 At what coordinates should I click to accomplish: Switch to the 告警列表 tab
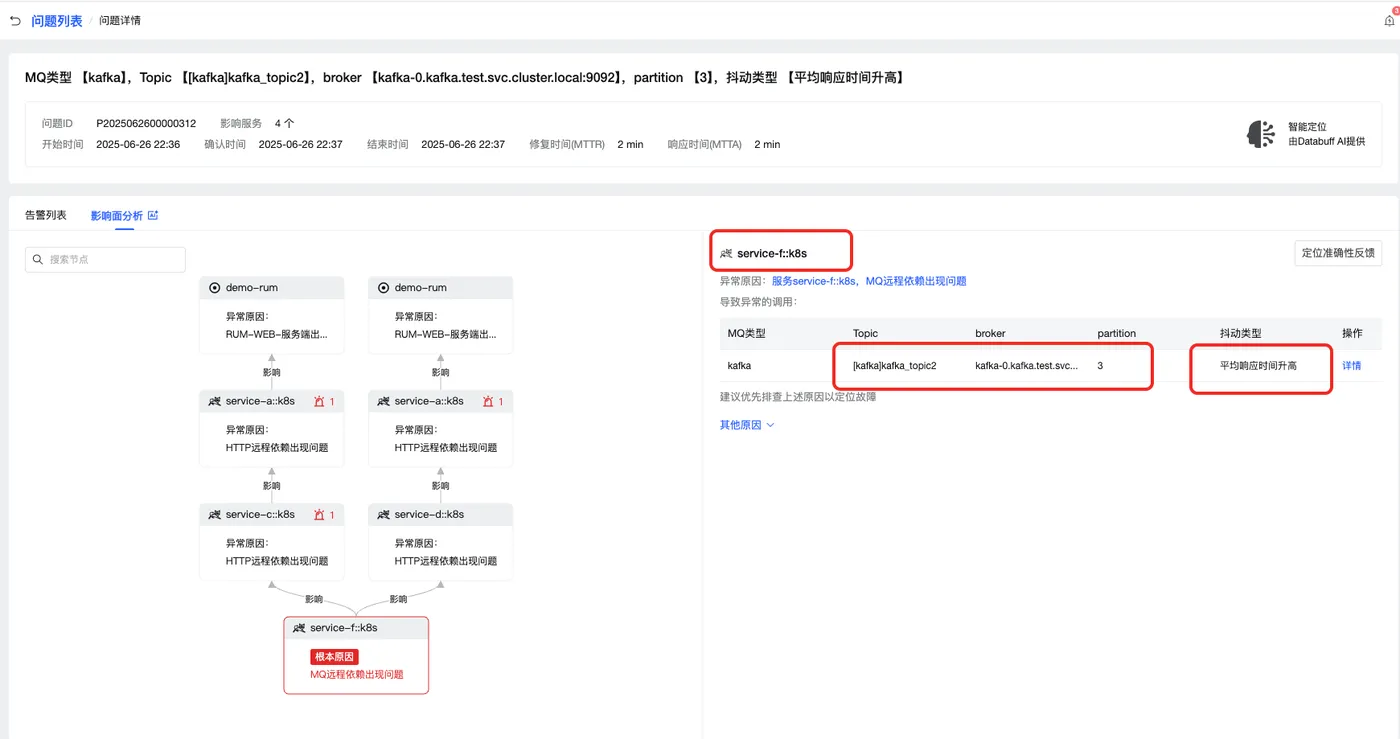click(45, 215)
